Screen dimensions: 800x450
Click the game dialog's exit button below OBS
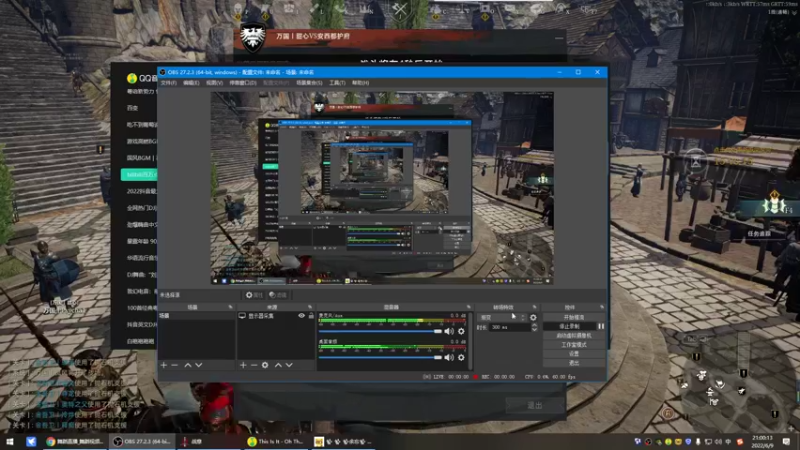tap(534, 405)
